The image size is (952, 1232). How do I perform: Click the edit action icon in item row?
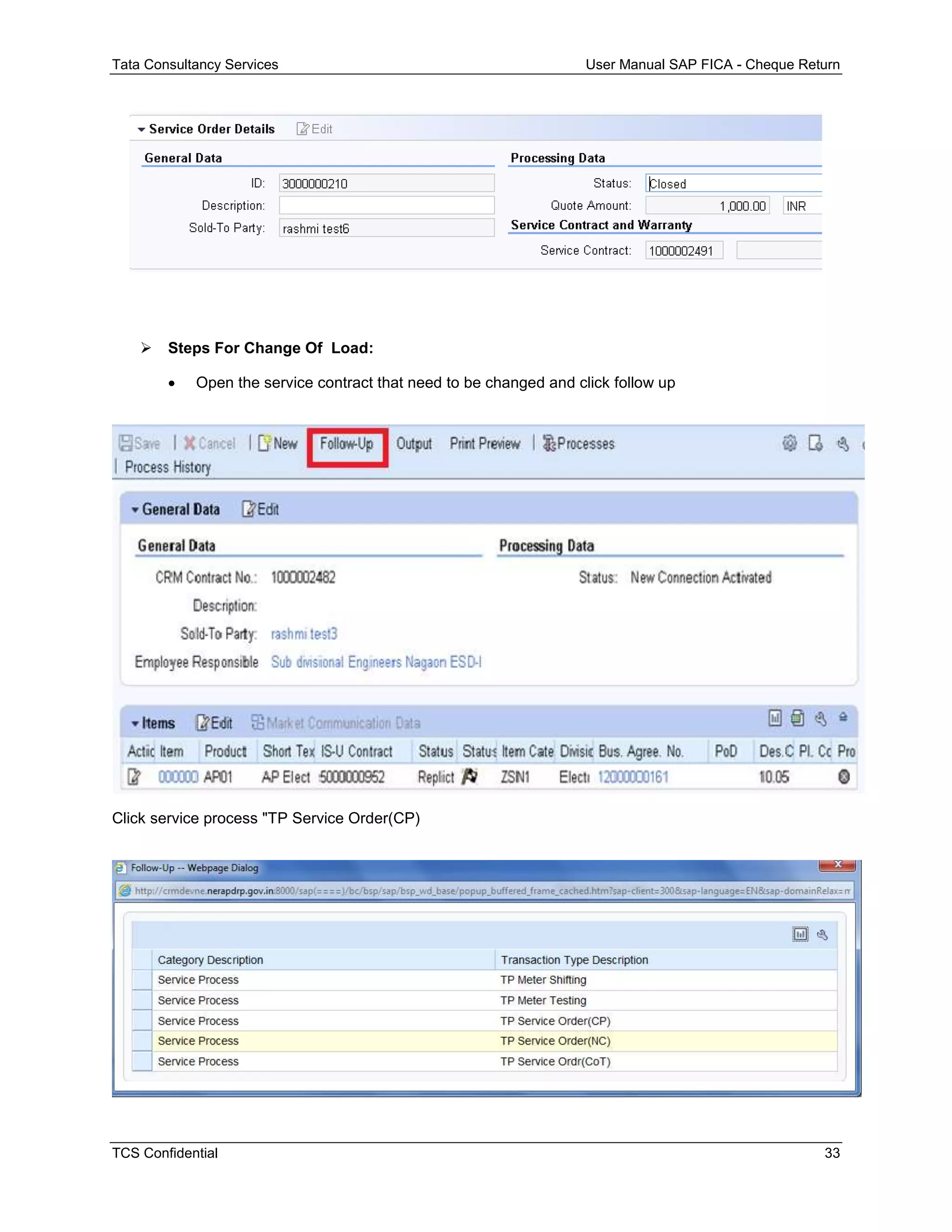134,777
